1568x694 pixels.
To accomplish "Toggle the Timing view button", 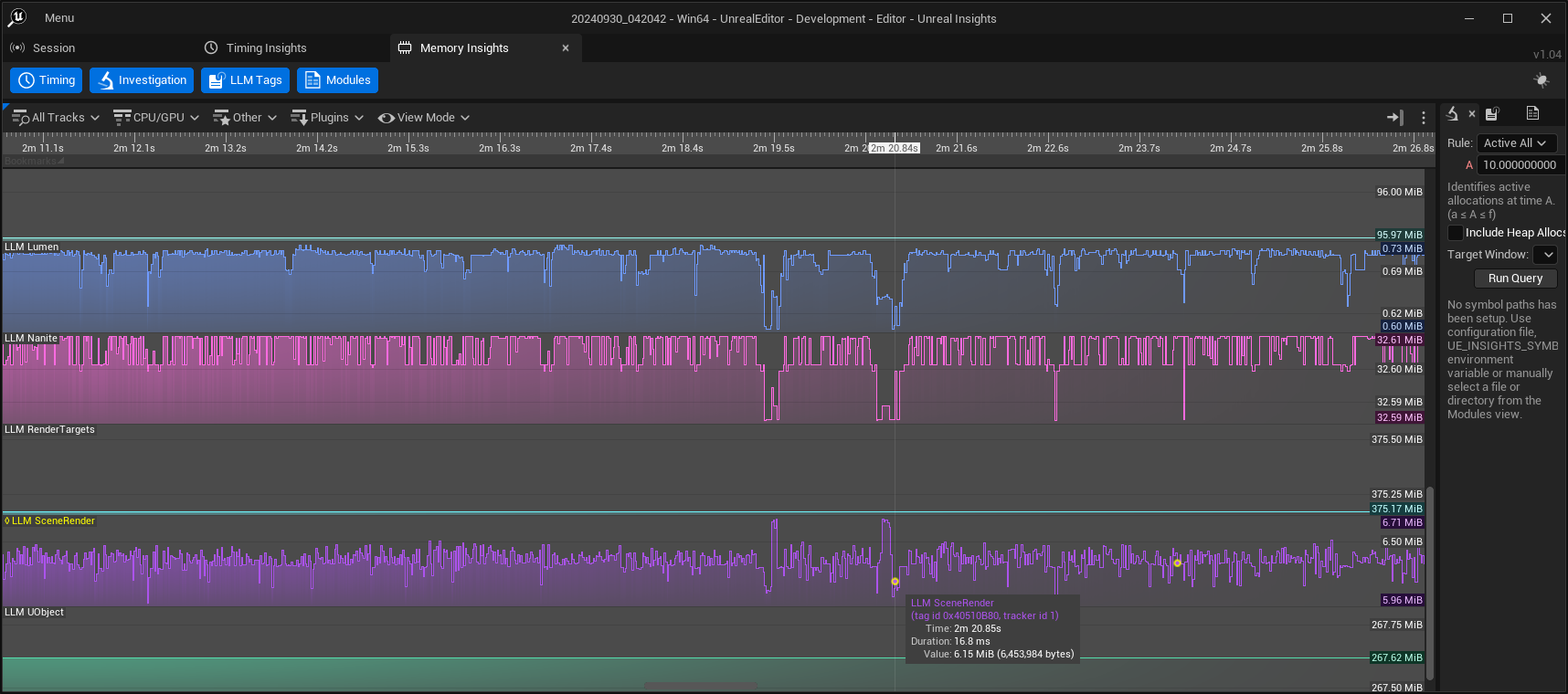I will pos(47,80).
